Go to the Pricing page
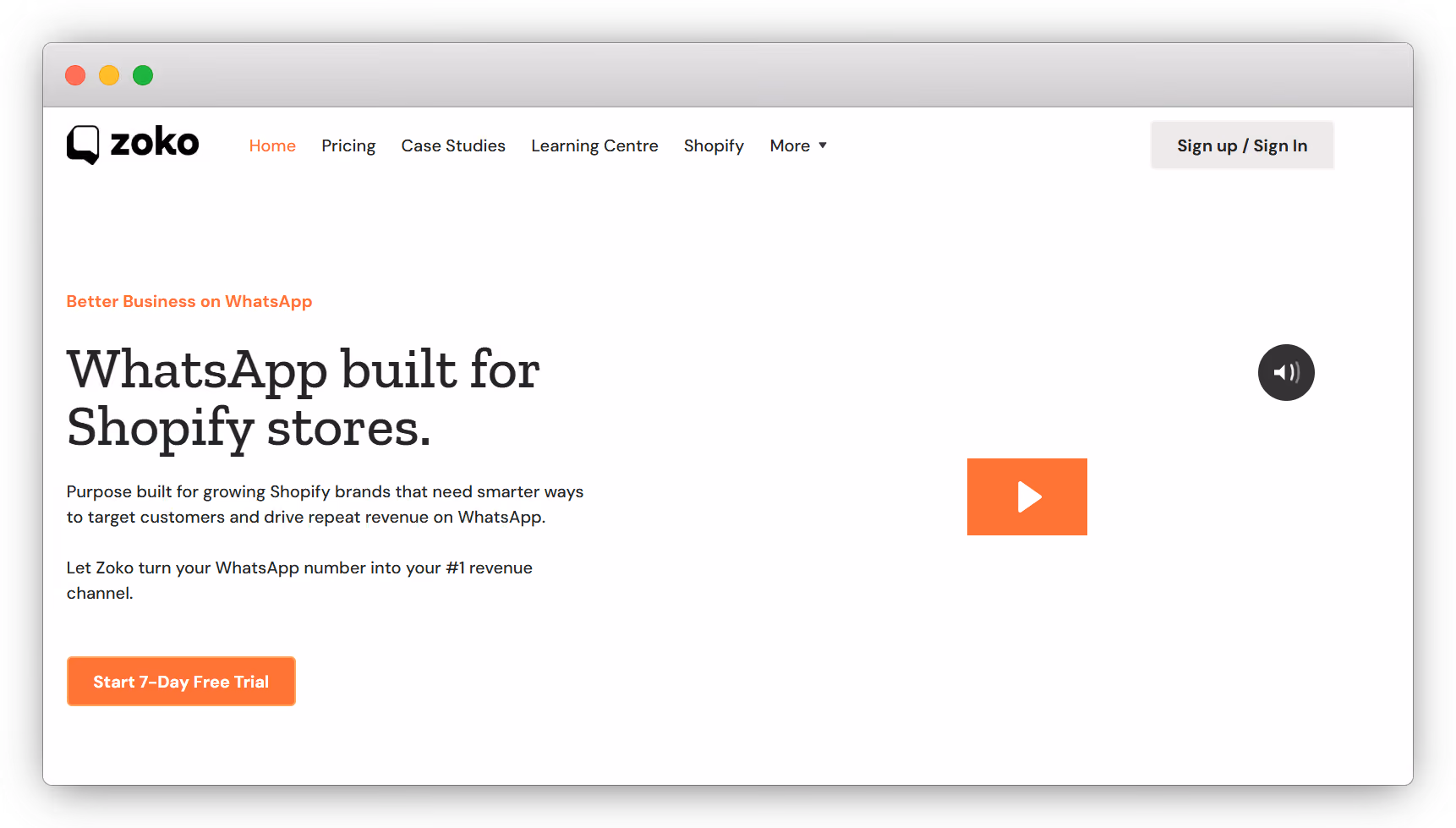 pos(348,145)
